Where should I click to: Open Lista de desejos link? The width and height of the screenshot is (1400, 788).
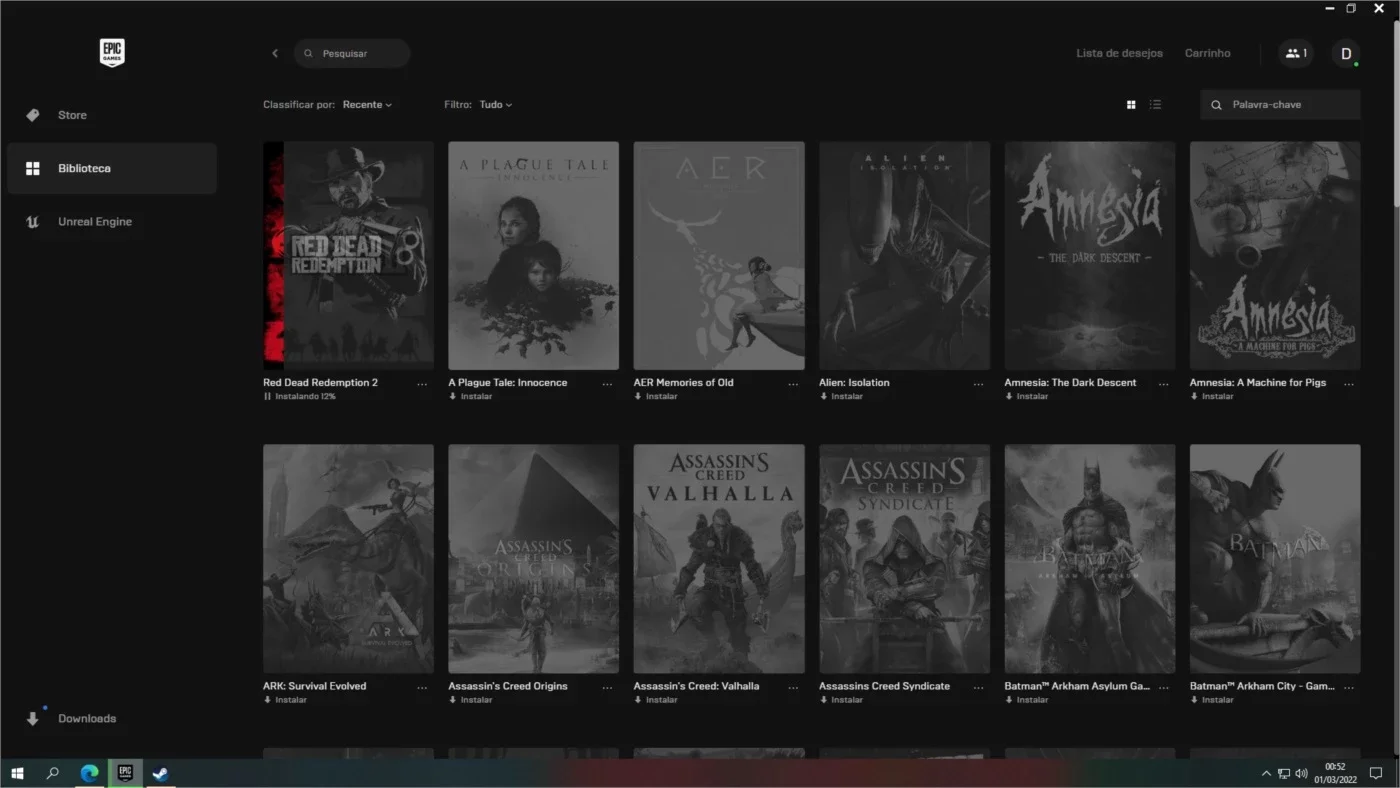[x=1119, y=53]
